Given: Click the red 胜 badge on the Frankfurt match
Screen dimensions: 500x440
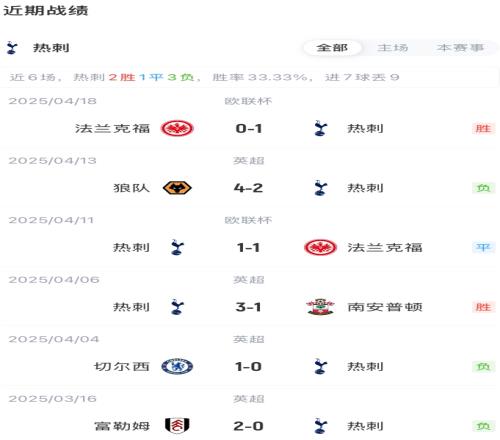Looking at the screenshot, I should coord(483,128).
